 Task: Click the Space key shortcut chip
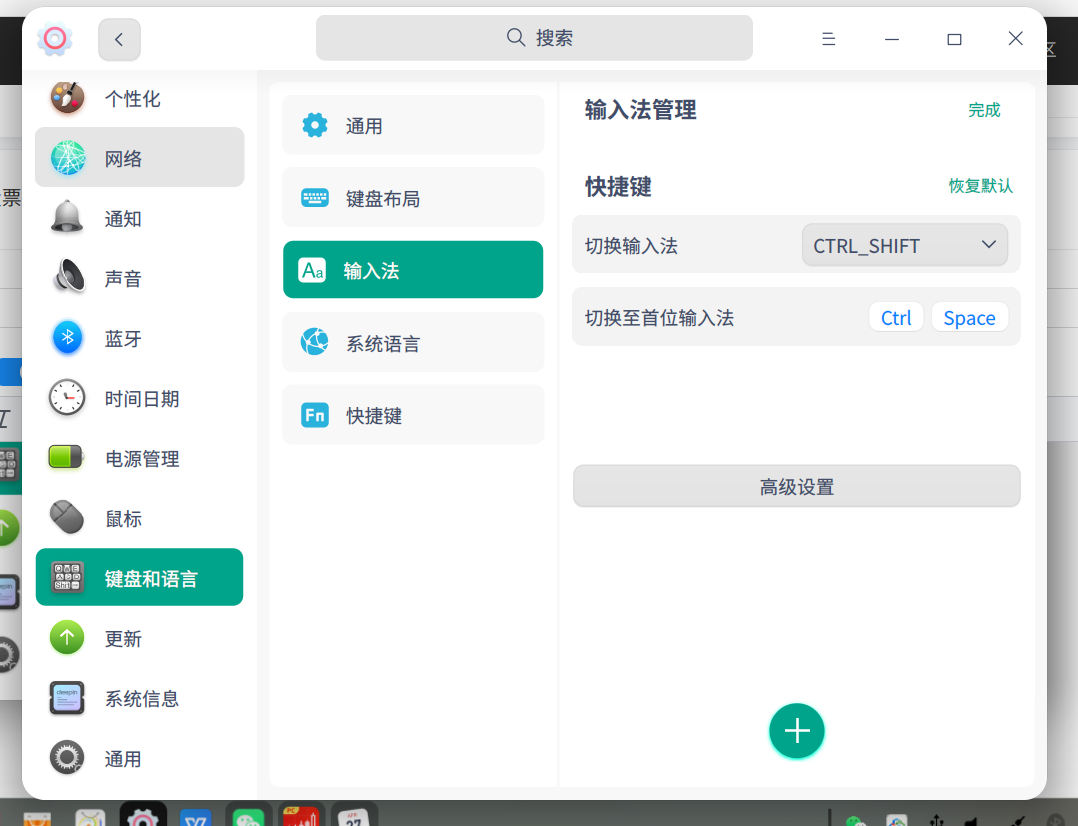[969, 318]
